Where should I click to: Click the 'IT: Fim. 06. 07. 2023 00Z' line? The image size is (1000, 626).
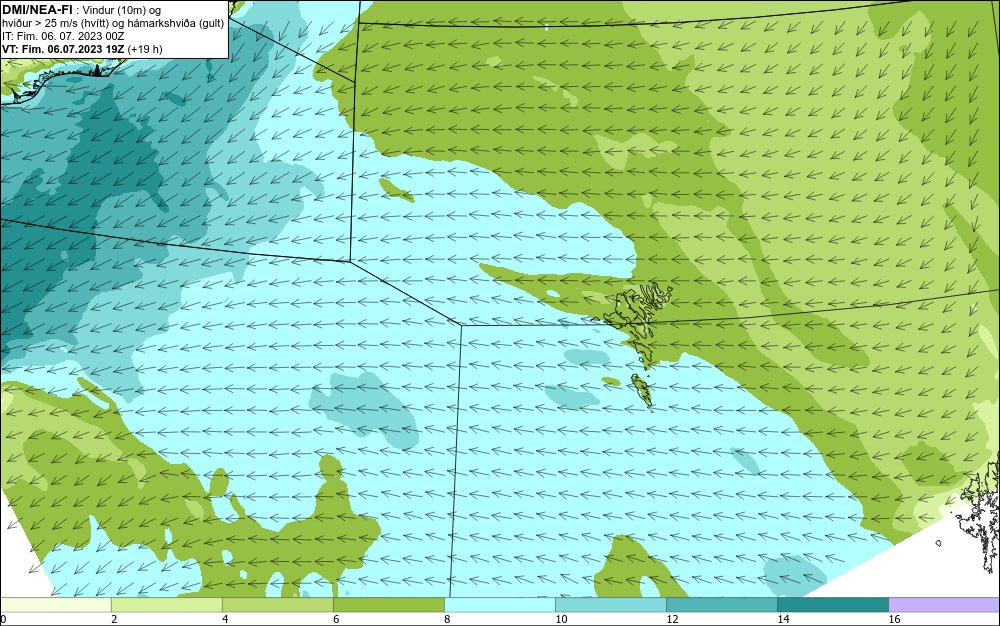pos(63,36)
